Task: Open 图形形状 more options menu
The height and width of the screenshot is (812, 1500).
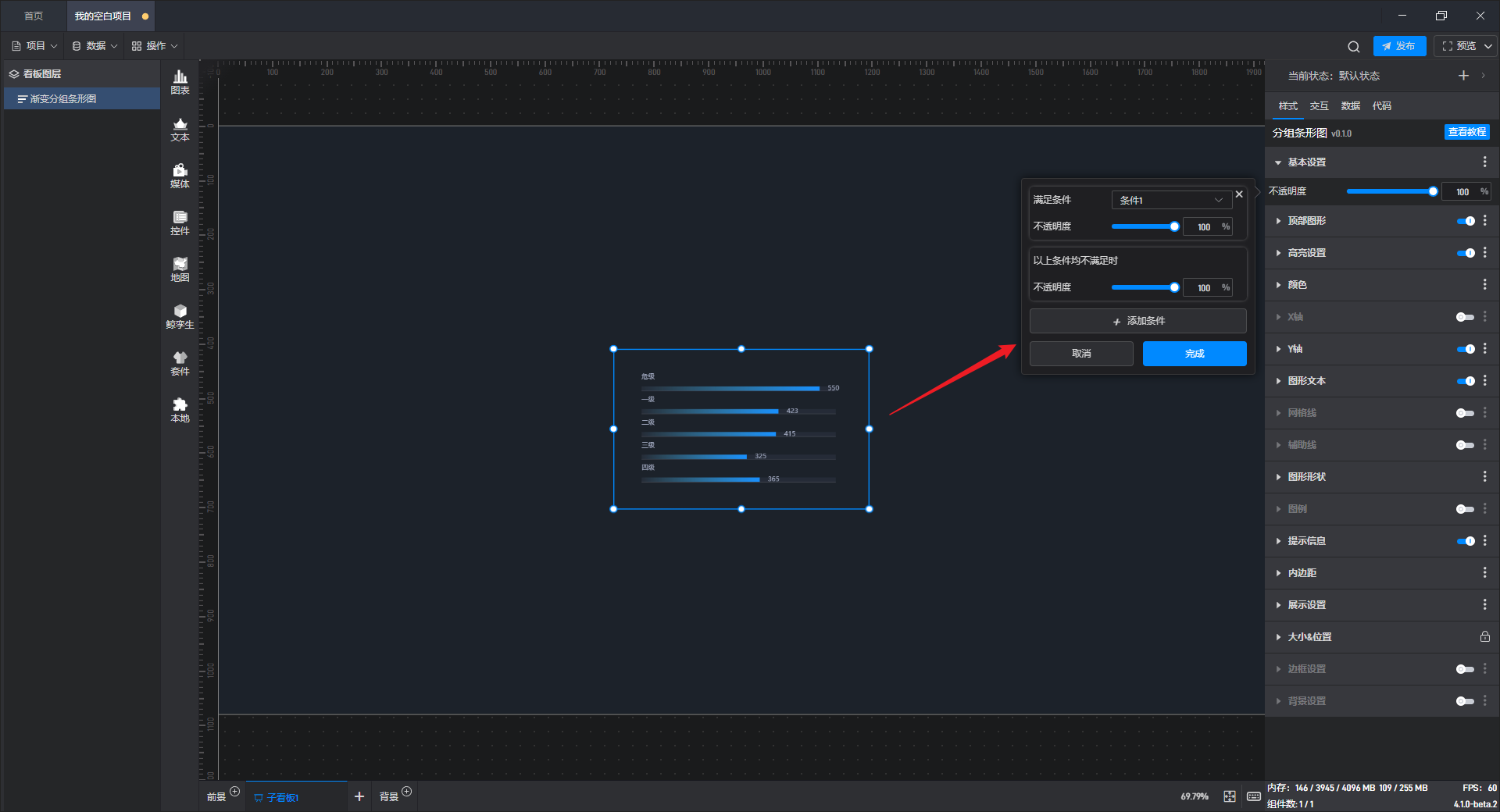Action: pyautogui.click(x=1484, y=476)
